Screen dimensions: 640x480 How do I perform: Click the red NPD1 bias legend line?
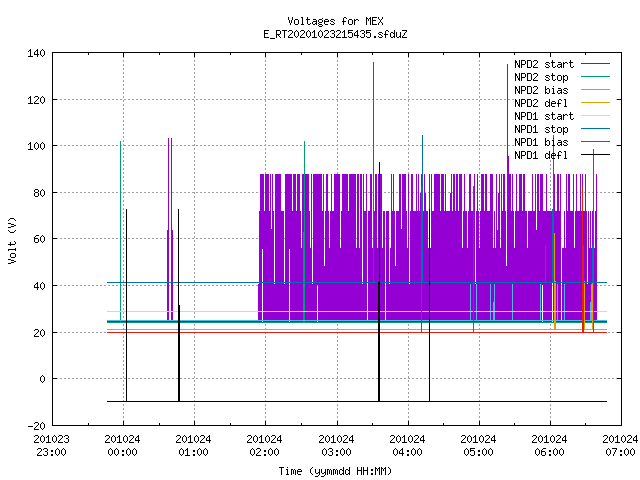[595, 142]
